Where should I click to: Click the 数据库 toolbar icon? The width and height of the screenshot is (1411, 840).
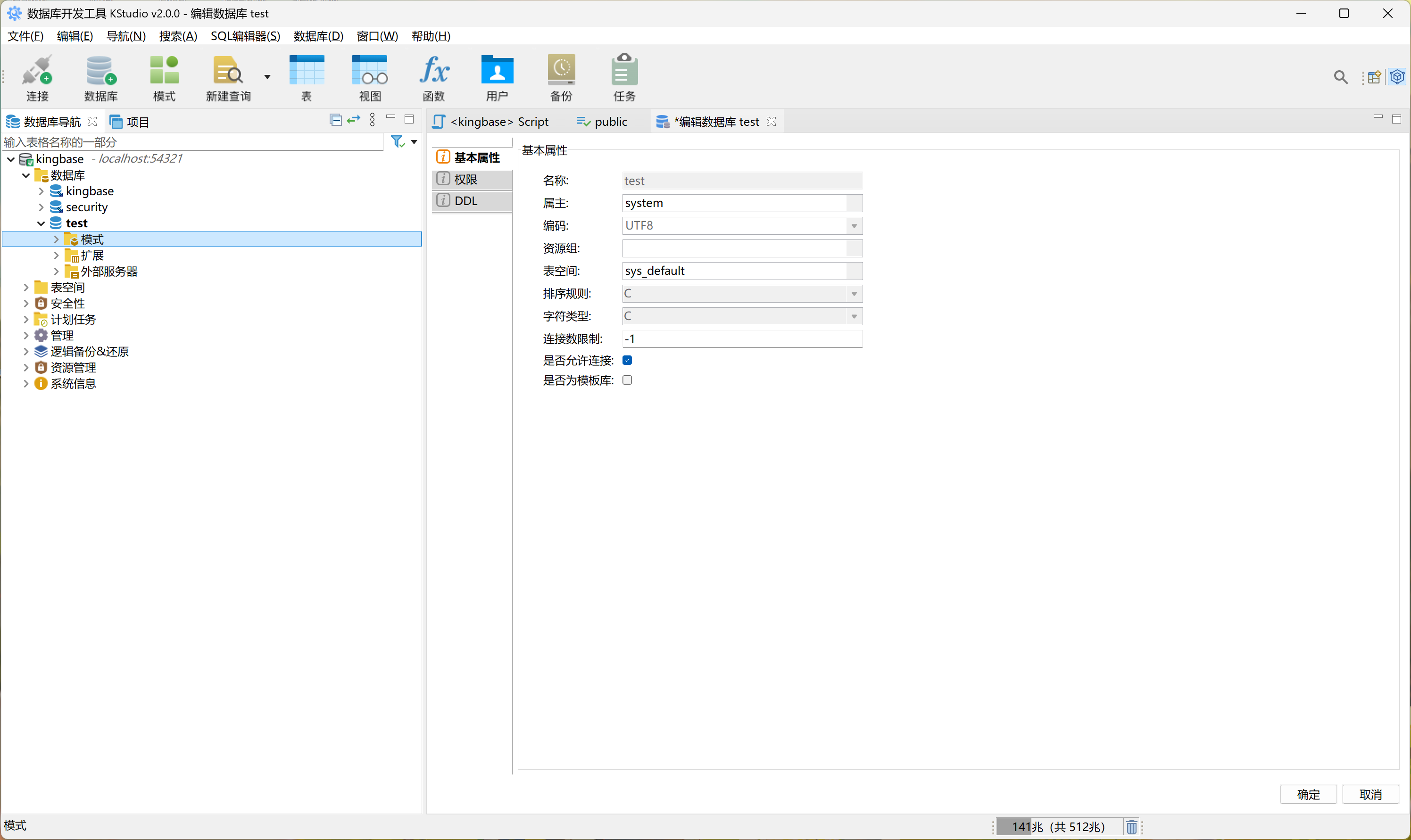point(101,78)
